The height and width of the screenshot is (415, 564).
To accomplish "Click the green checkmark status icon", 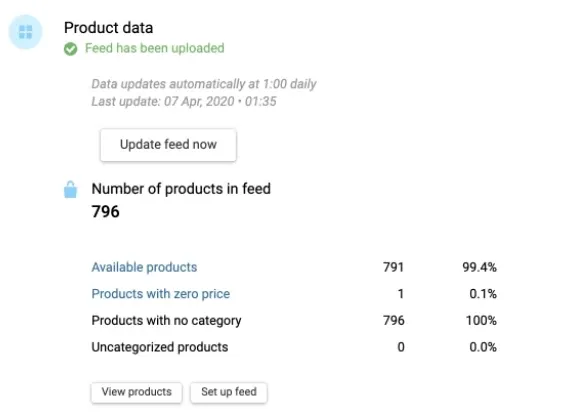I will (70, 49).
